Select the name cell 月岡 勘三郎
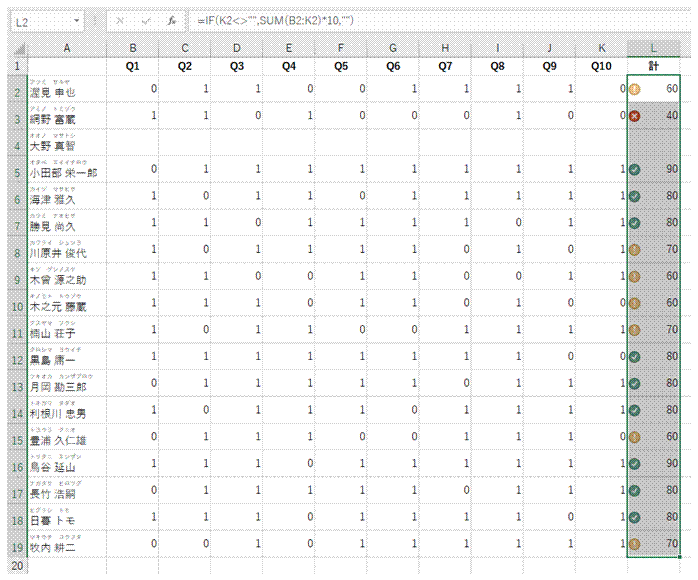 pyautogui.click(x=67, y=383)
